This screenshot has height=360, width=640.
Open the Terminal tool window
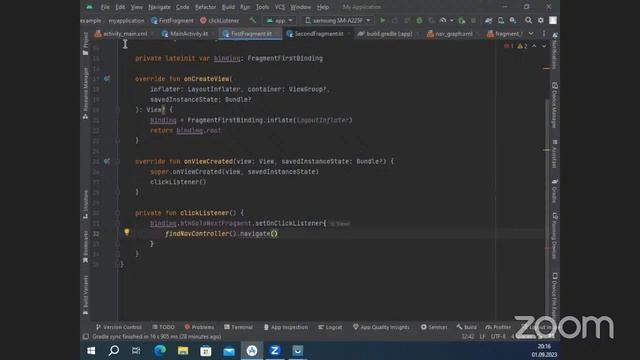pyautogui.click(x=238, y=327)
